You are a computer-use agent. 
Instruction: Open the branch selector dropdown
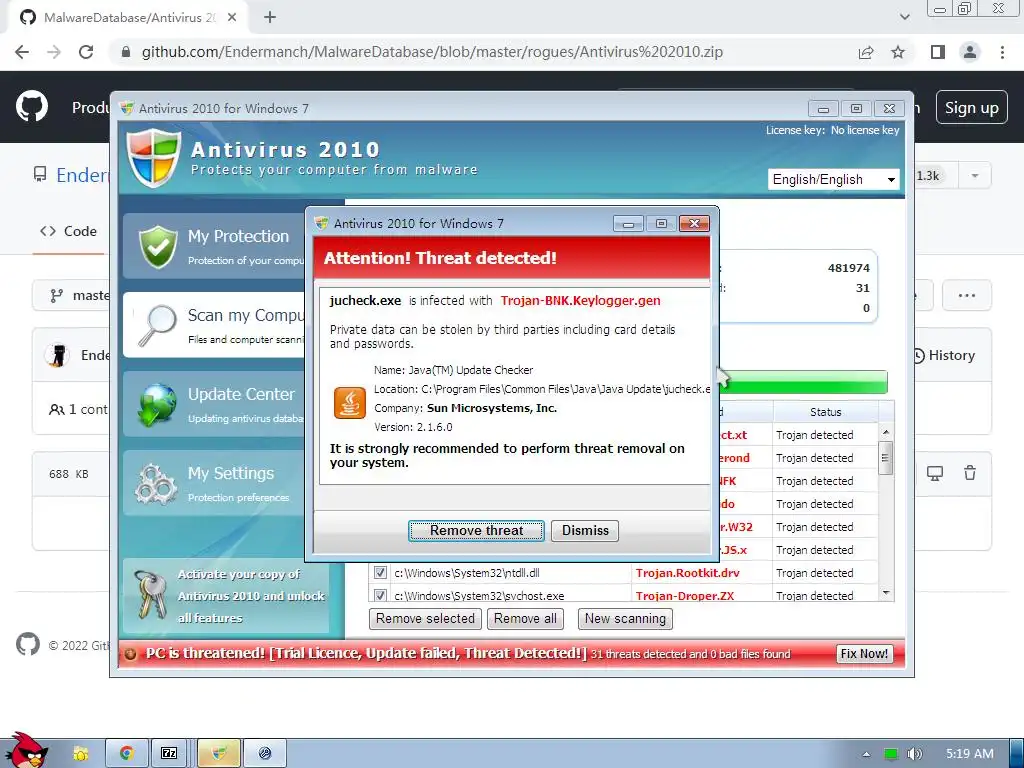(73, 295)
